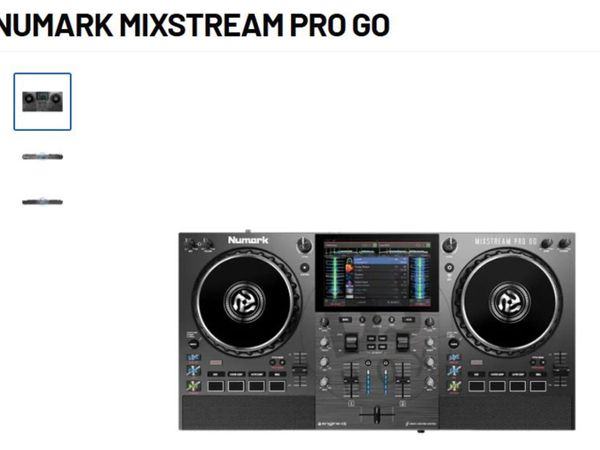
Task: Click the controller's central touchscreen display
Action: pyautogui.click(x=377, y=272)
